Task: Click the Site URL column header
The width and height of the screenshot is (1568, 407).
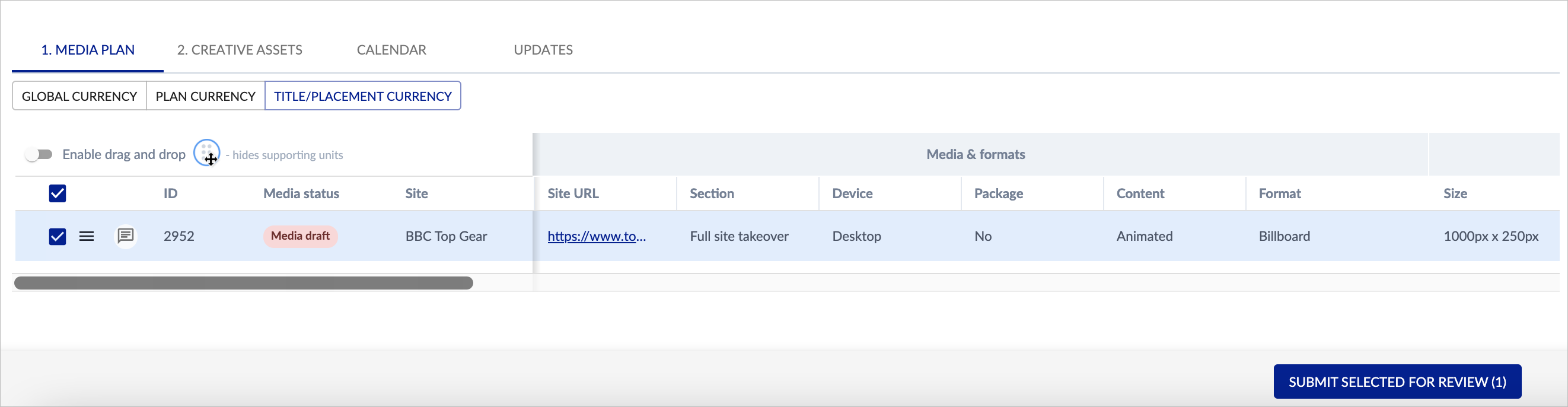Action: coord(573,193)
